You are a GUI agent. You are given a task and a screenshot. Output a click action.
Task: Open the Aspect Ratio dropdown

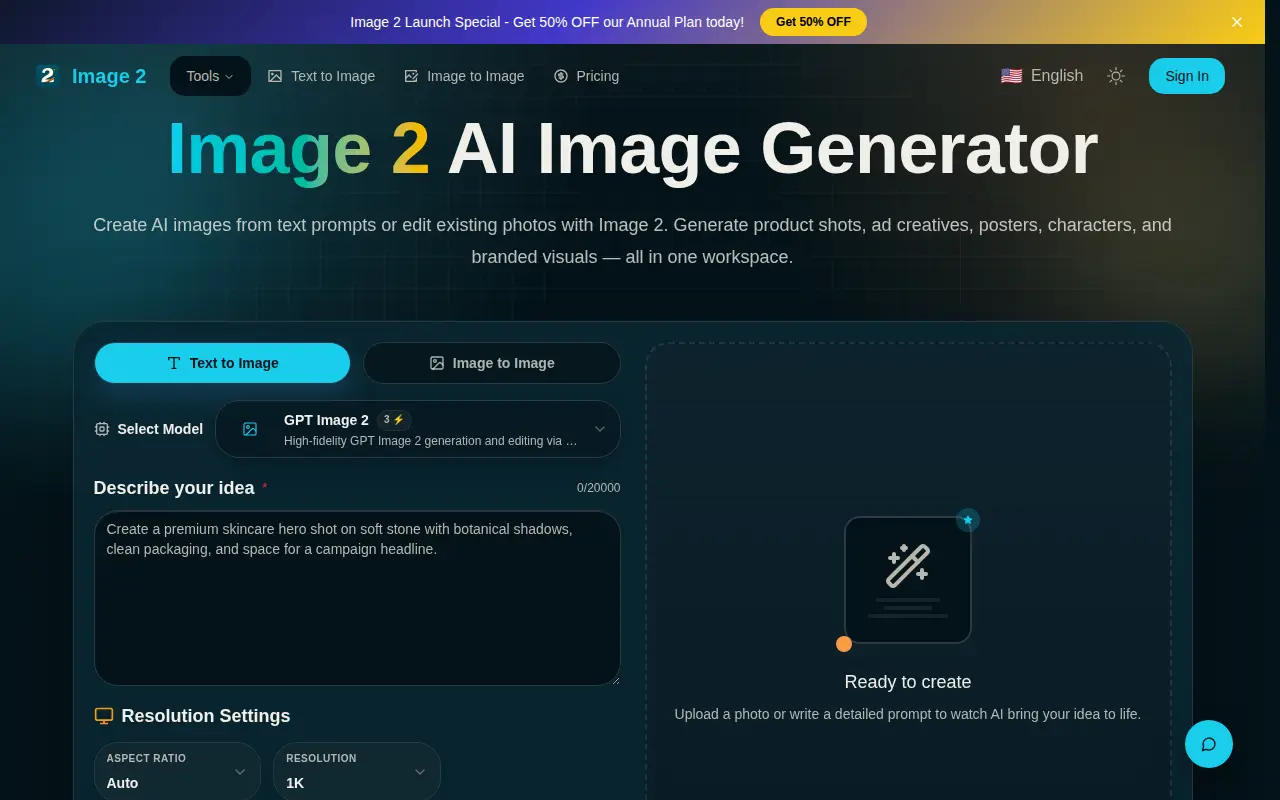[x=177, y=771]
